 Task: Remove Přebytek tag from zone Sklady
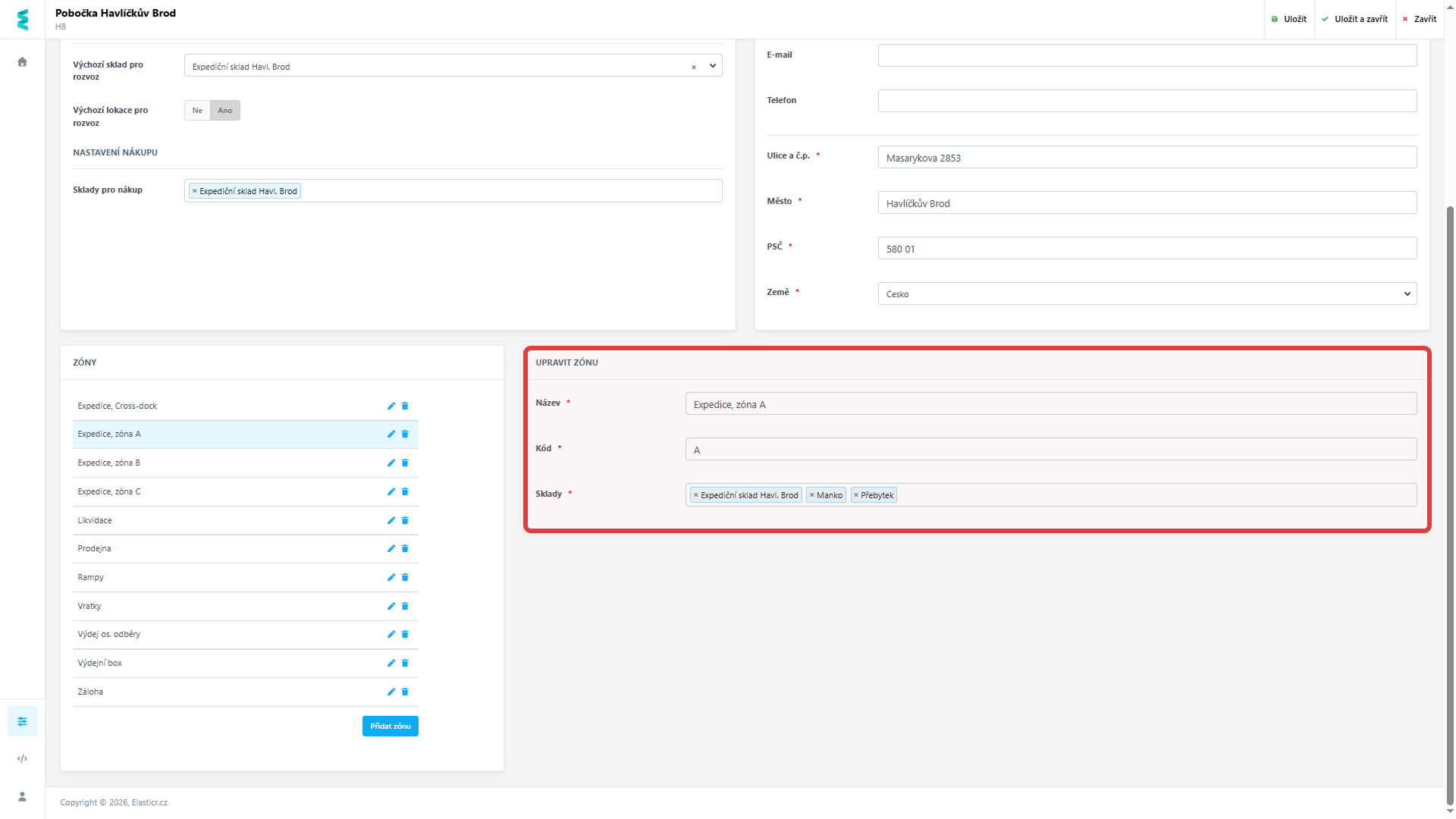pos(856,495)
